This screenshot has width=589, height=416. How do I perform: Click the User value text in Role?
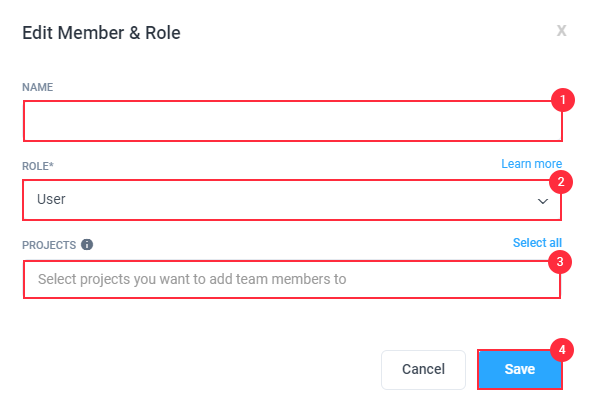pyautogui.click(x=51, y=199)
